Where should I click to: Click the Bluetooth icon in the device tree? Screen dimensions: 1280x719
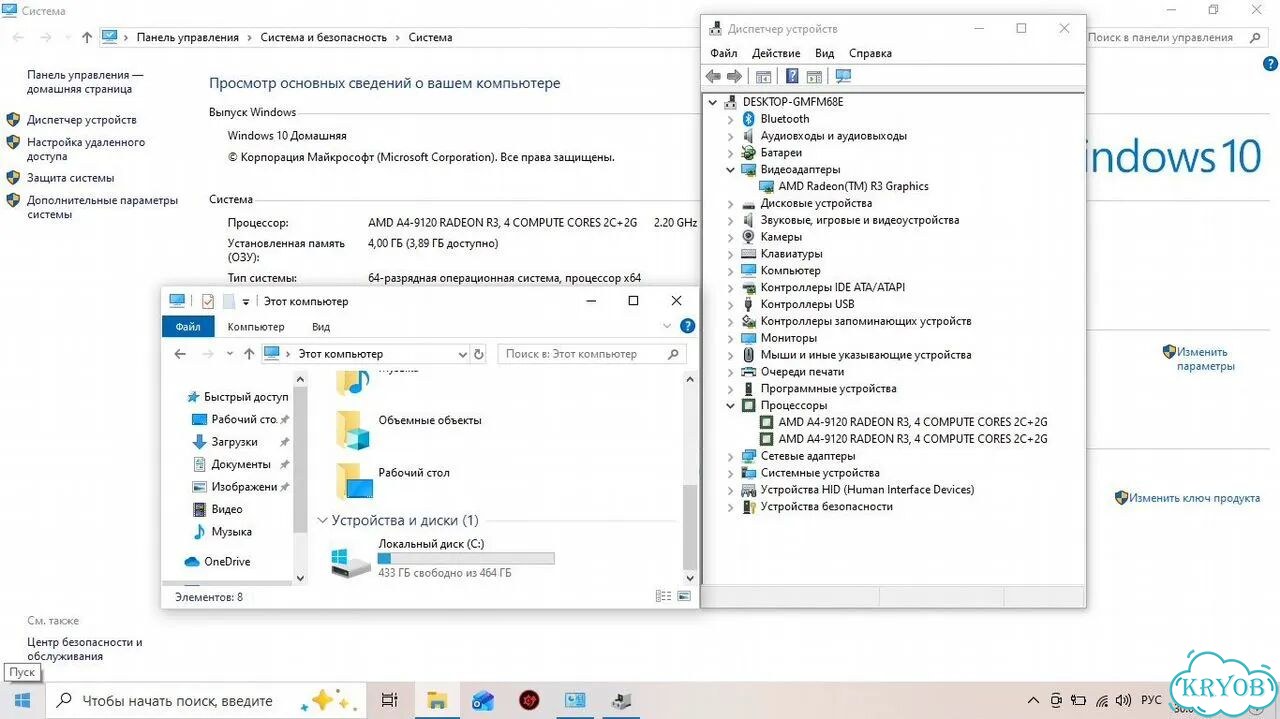[x=749, y=119]
